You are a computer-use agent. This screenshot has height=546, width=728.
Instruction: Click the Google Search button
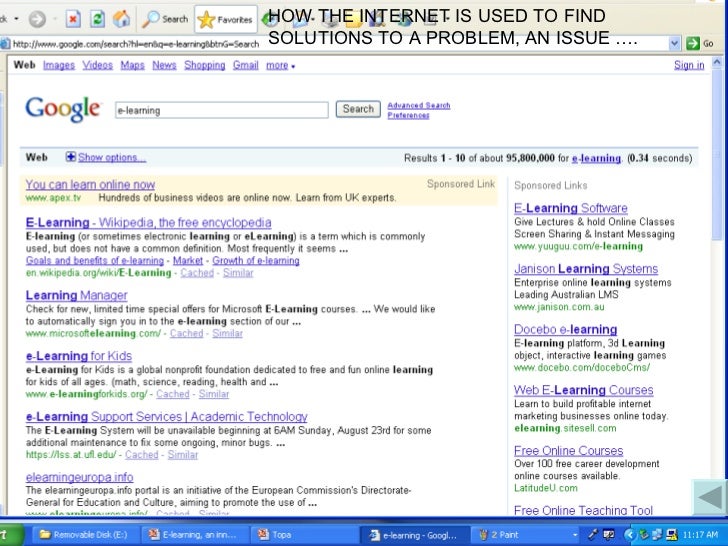pyautogui.click(x=358, y=109)
